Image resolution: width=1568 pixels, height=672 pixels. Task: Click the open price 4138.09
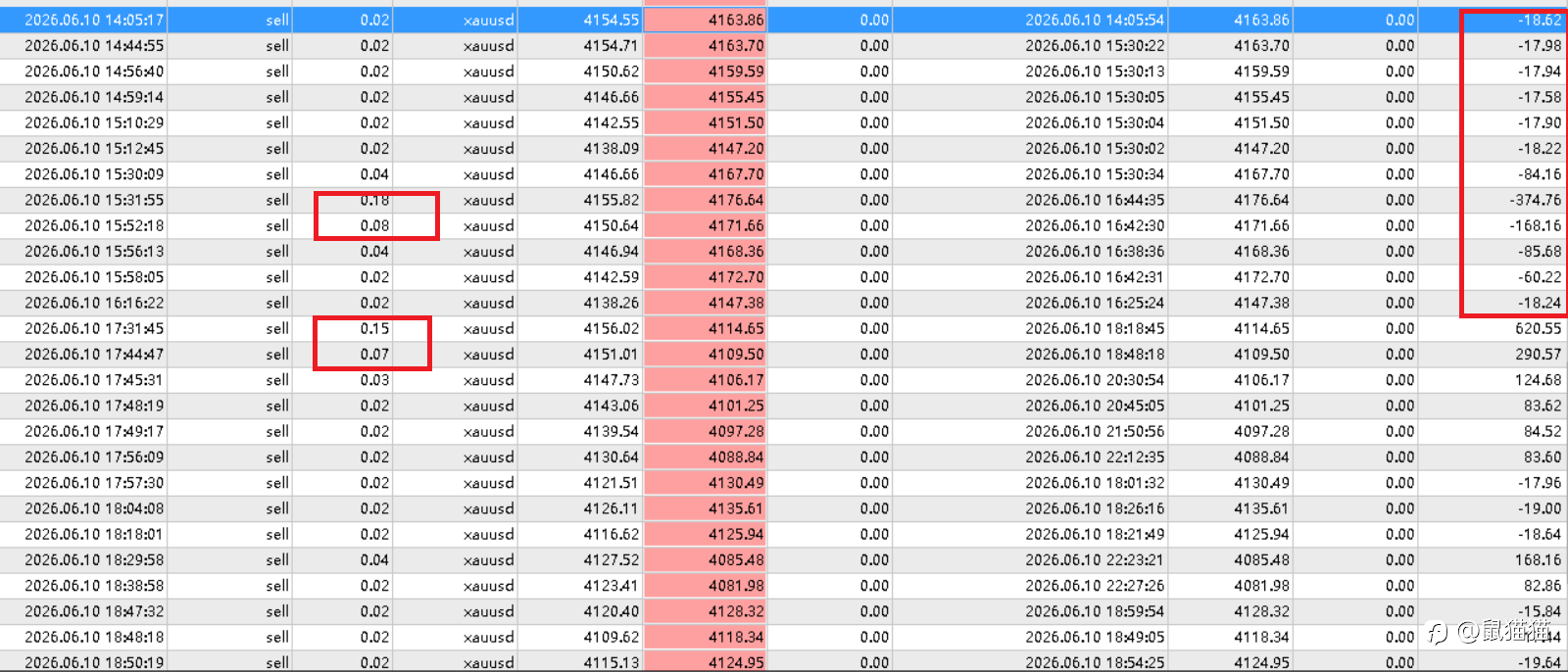pos(611,148)
